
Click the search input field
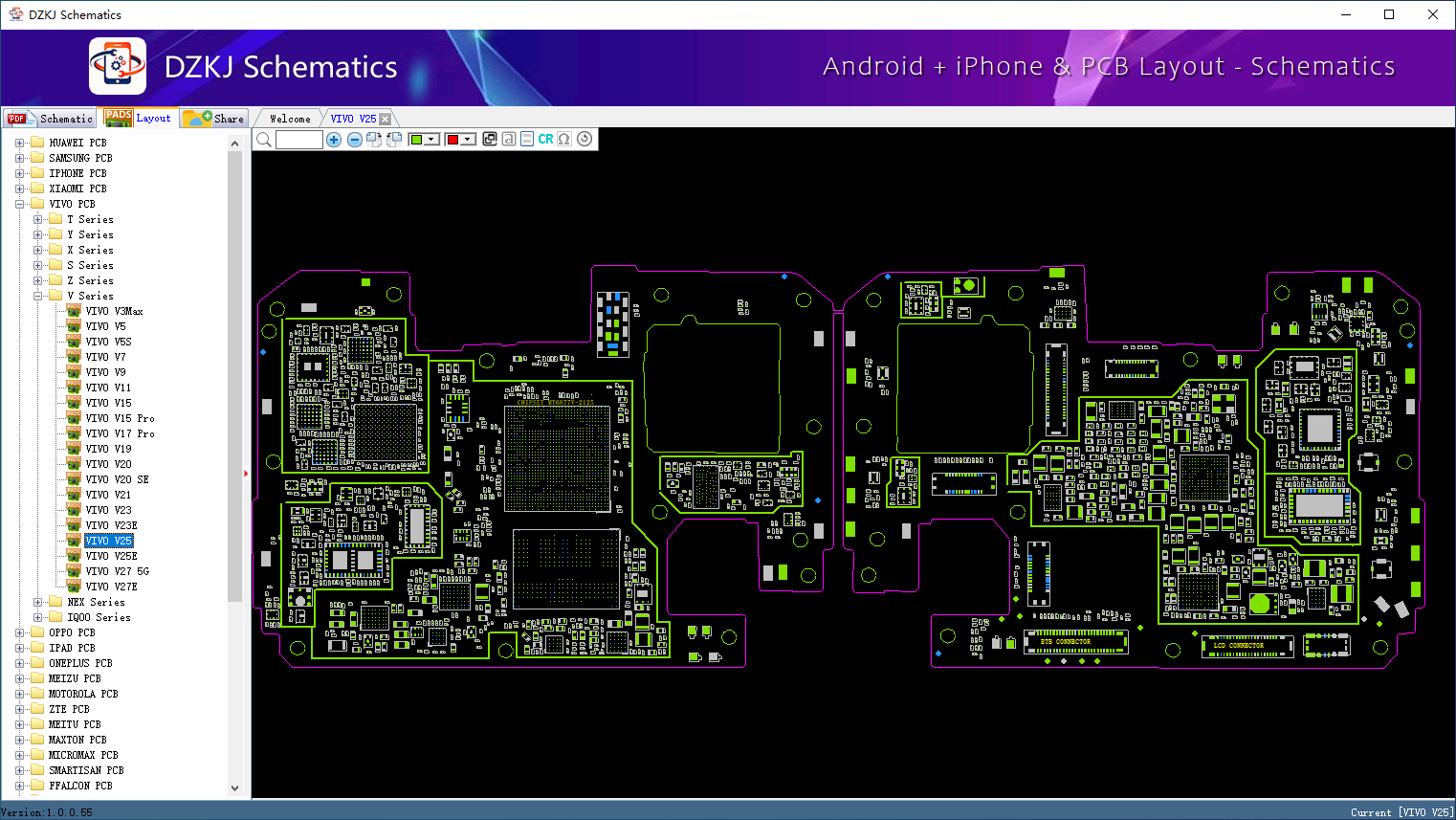coord(299,140)
